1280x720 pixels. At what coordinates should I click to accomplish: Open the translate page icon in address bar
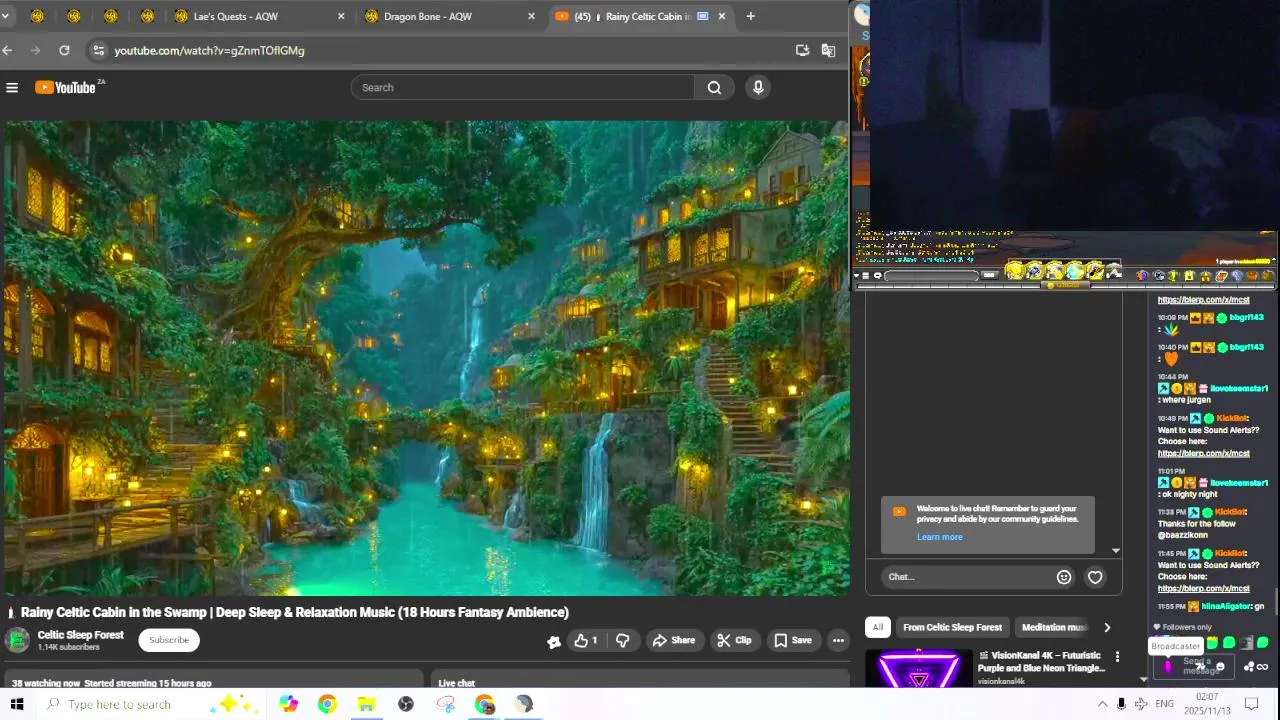pyautogui.click(x=828, y=50)
